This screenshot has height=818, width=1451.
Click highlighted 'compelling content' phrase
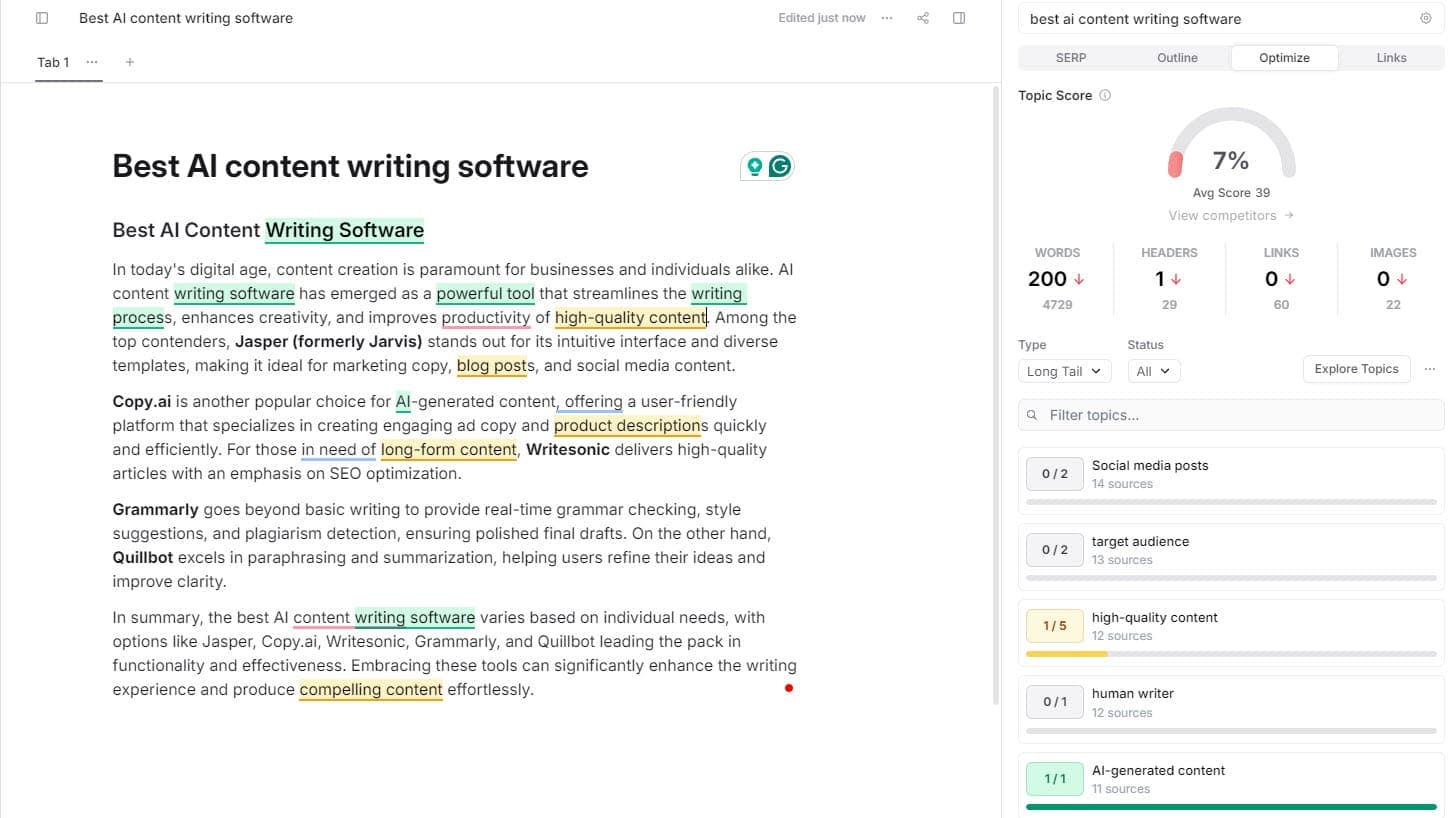[x=371, y=689]
